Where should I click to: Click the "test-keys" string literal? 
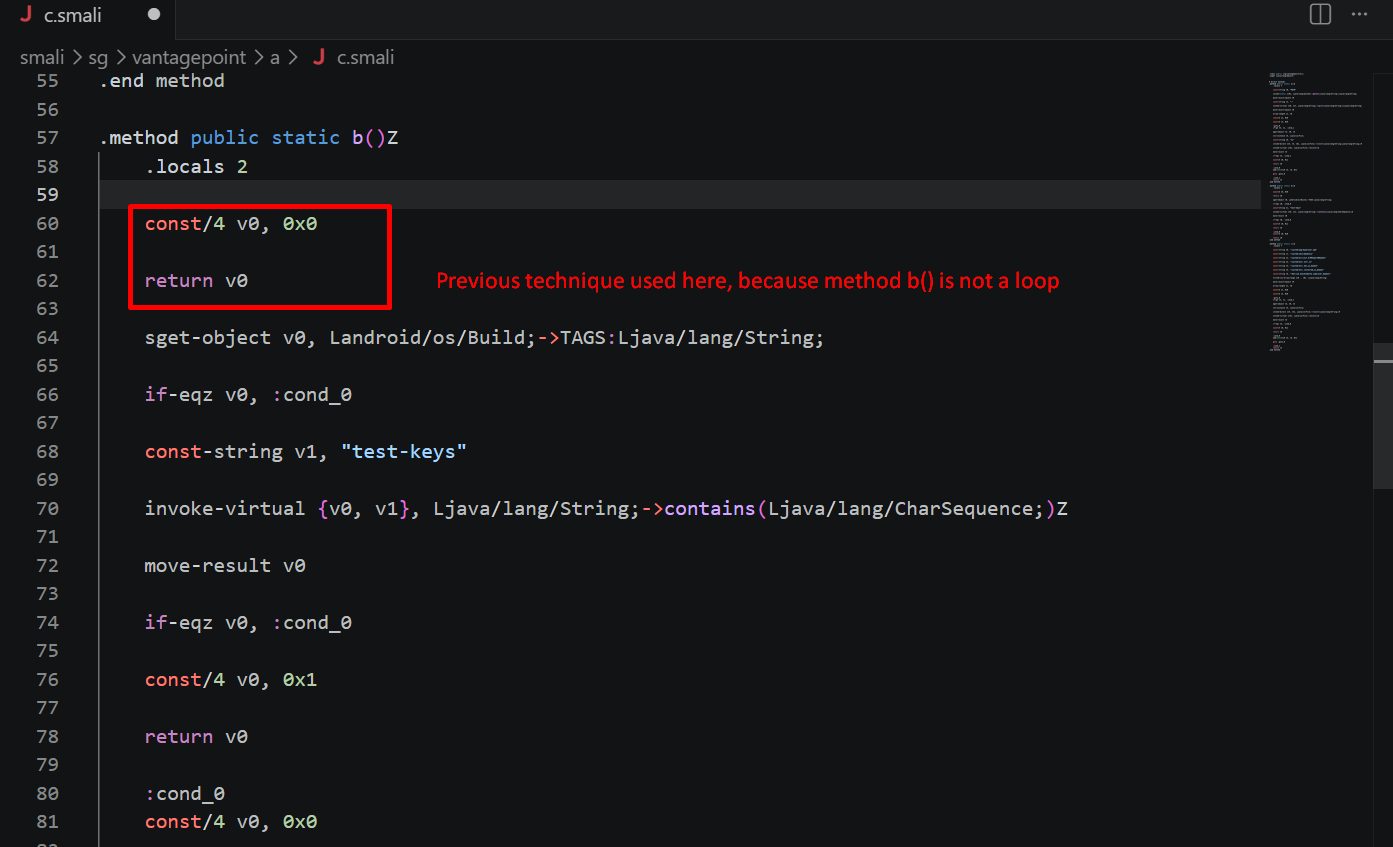[x=404, y=452]
